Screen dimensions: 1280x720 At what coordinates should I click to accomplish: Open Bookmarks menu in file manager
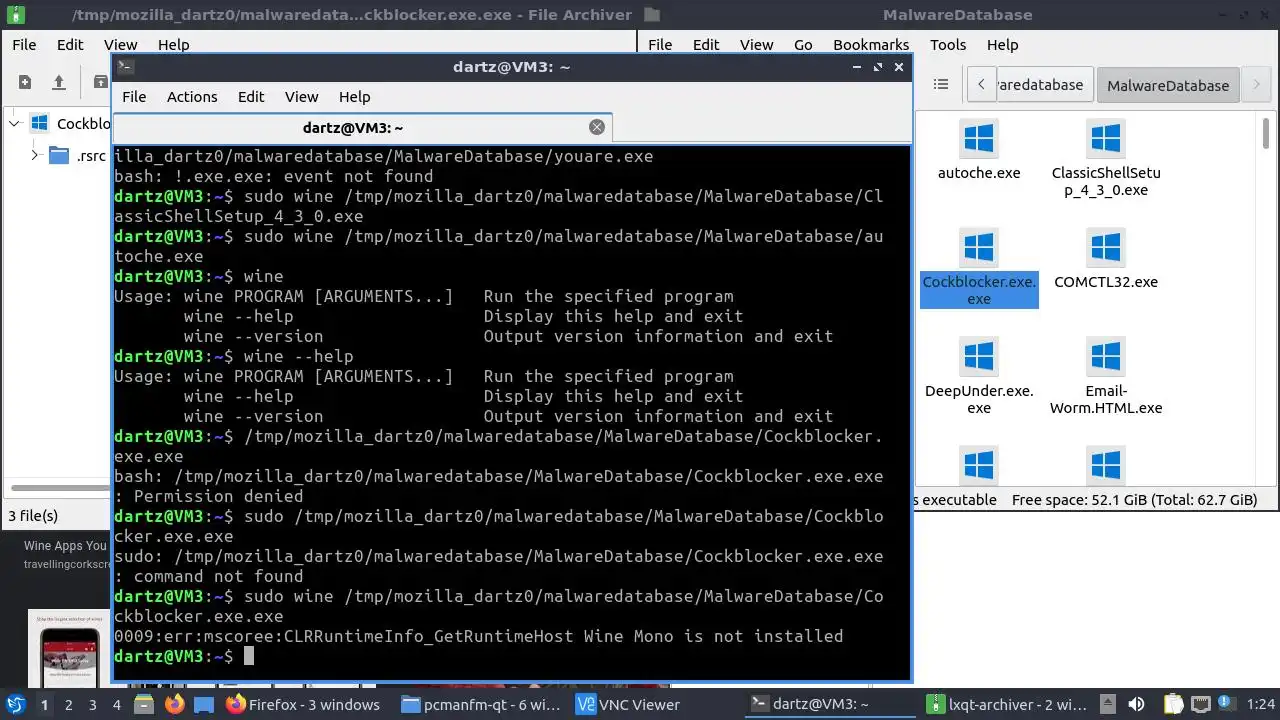click(x=871, y=45)
